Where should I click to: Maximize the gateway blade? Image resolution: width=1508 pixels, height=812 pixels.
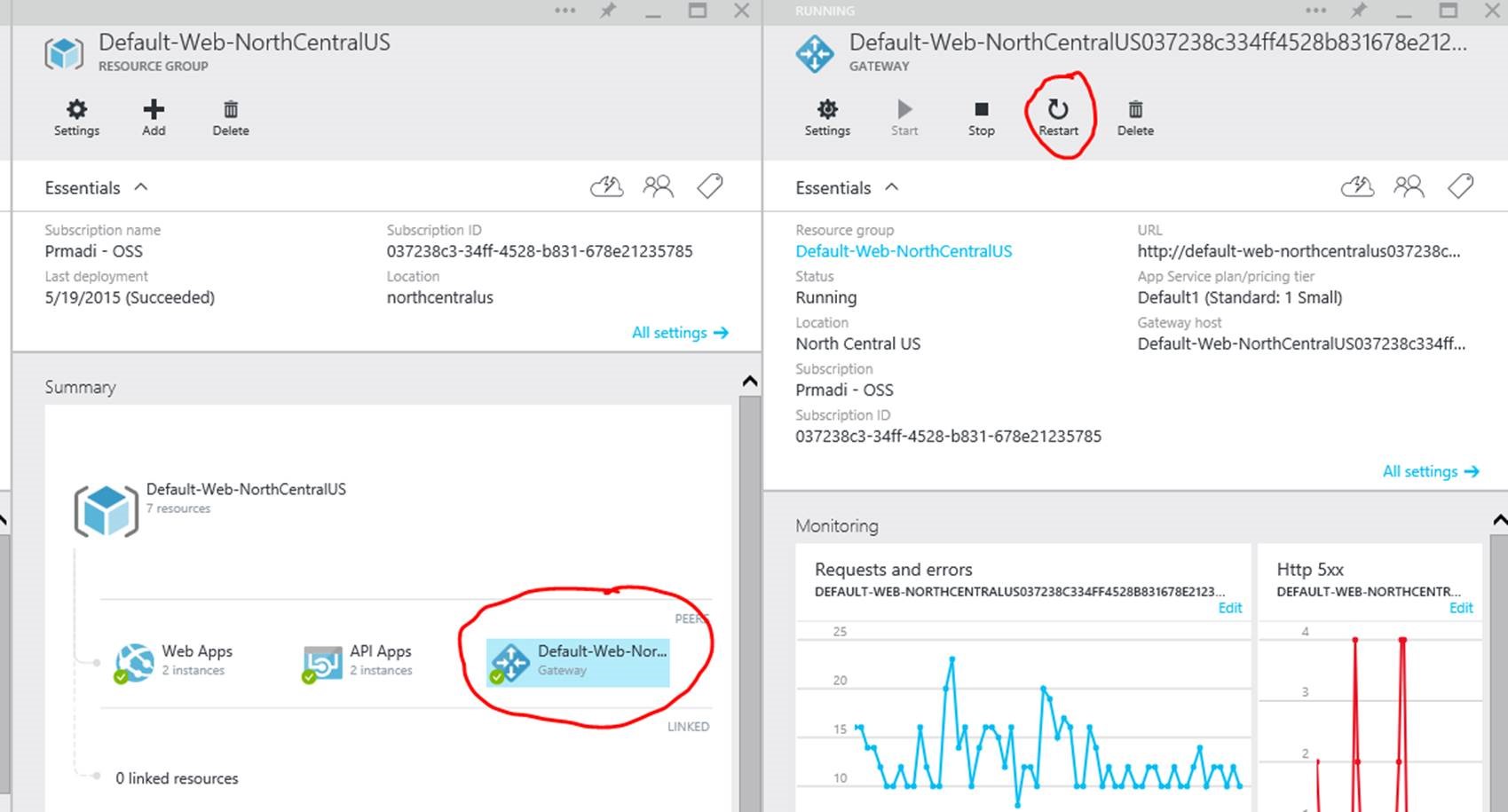1449,11
